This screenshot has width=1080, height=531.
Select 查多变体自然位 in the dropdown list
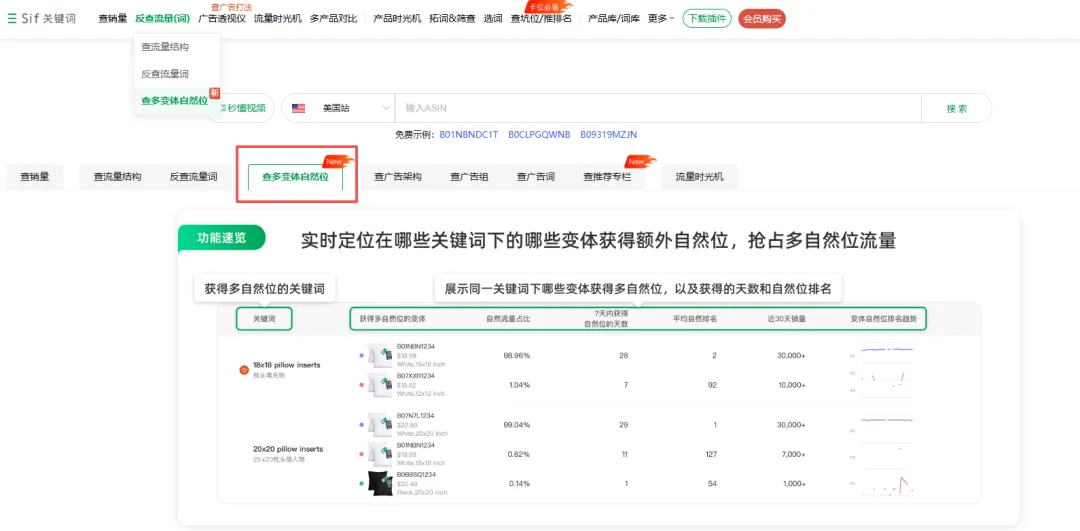[x=174, y=100]
